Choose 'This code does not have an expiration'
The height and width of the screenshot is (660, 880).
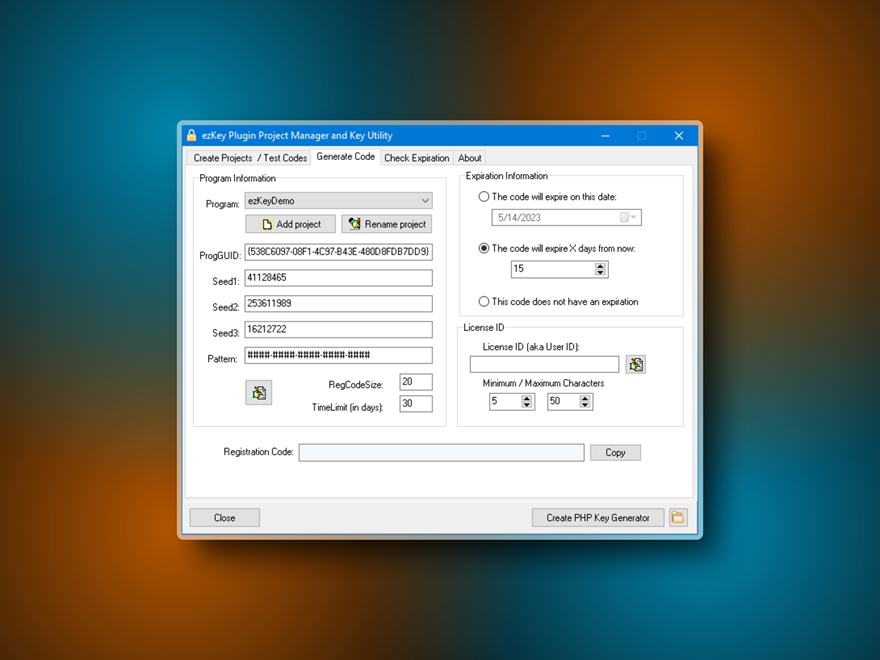tap(485, 301)
